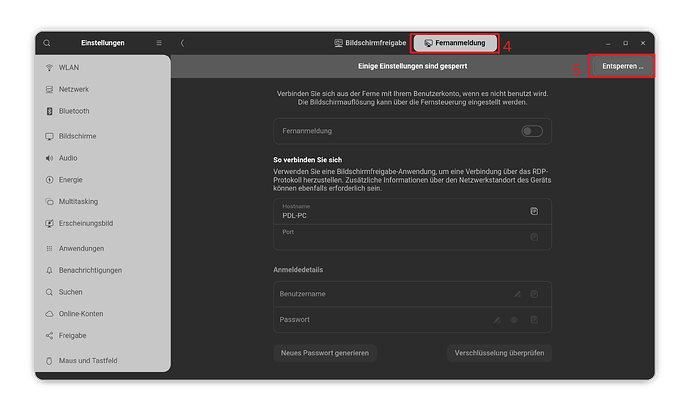690x419 pixels.
Task: Open the hamburger menu beside Einstellungen
Action: (x=159, y=43)
